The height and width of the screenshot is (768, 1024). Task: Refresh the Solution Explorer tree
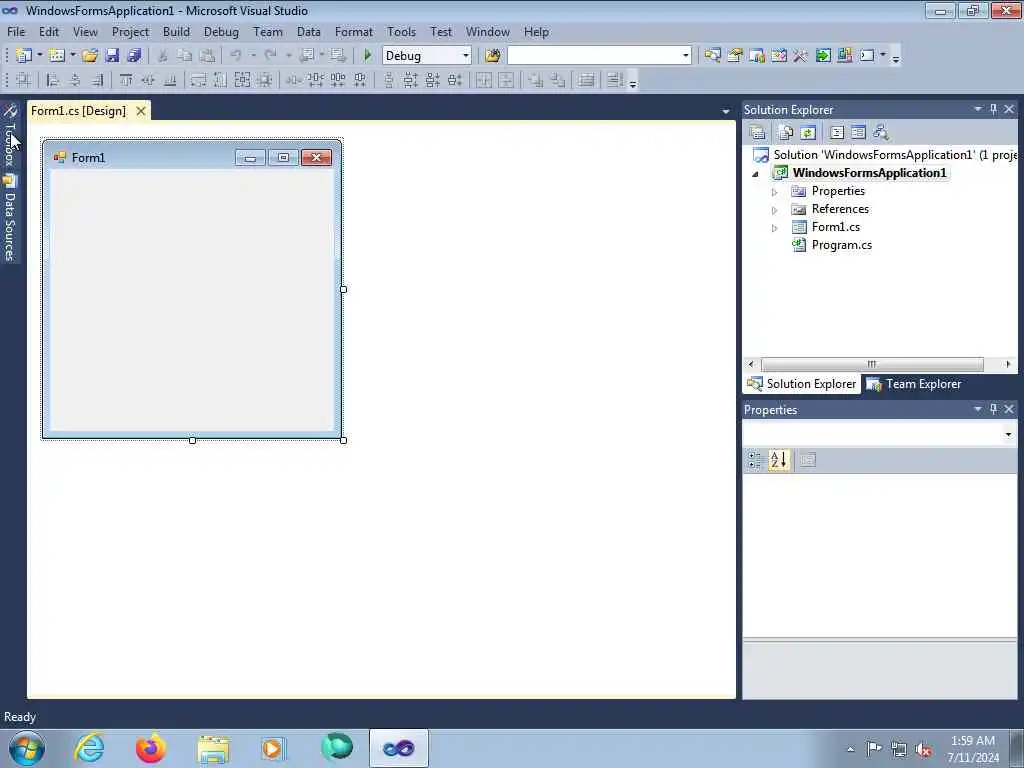point(808,133)
